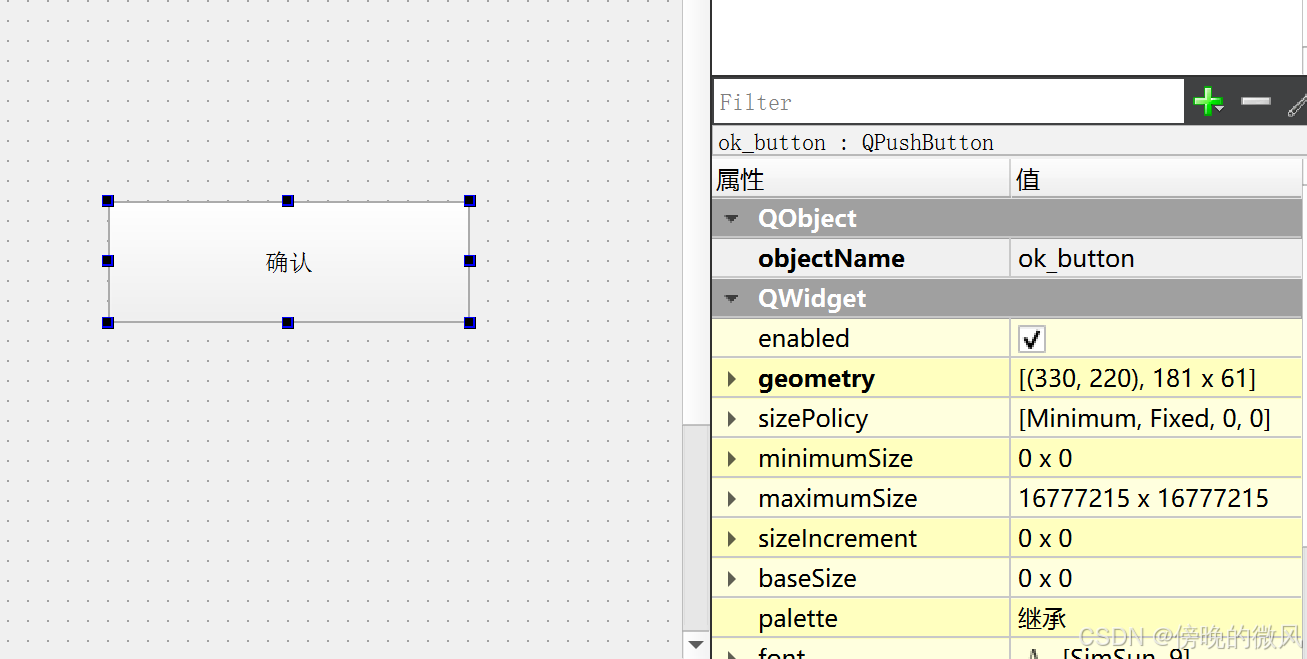
Task: Expand the sizePolicy property
Action: (731, 418)
